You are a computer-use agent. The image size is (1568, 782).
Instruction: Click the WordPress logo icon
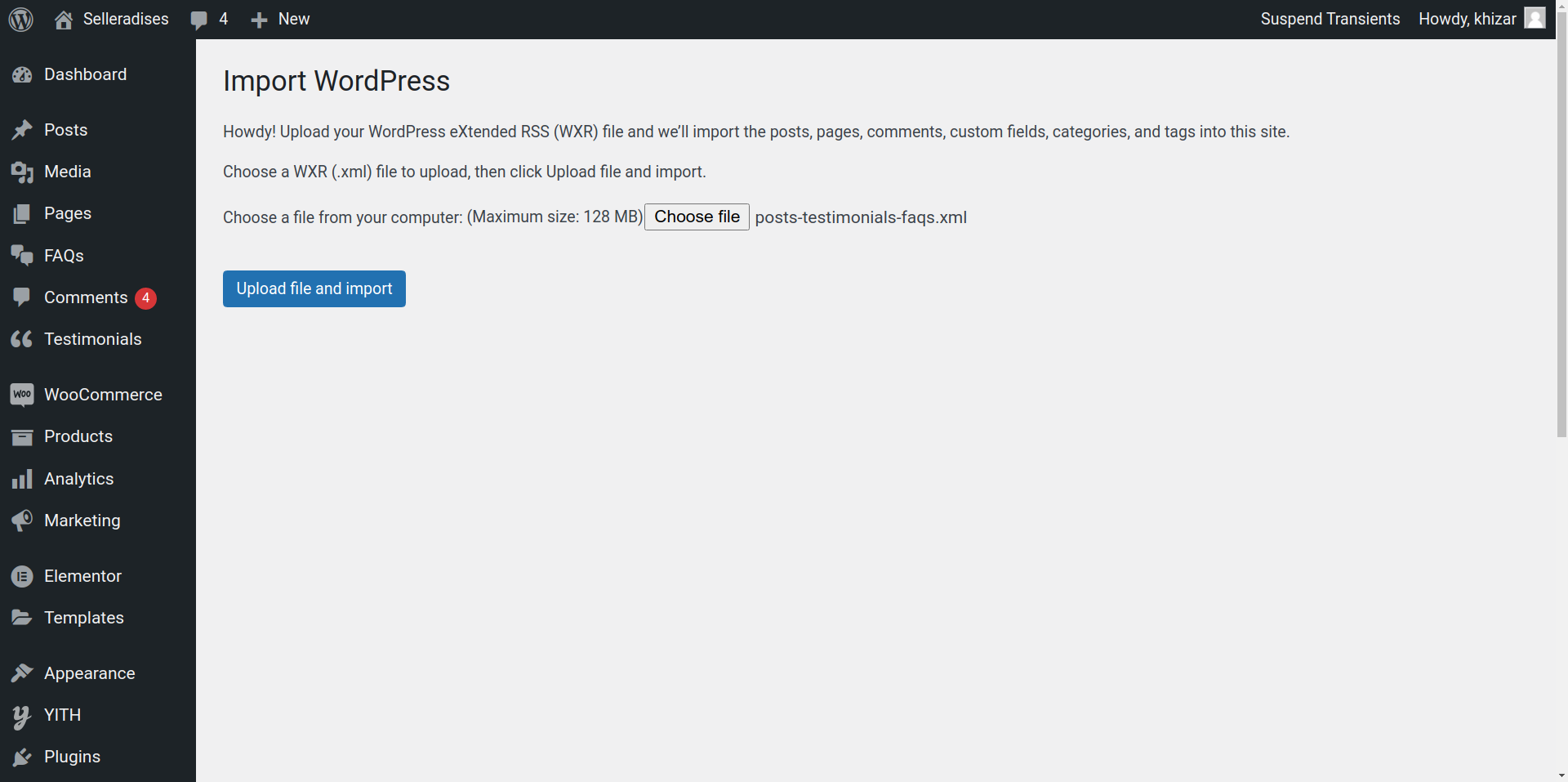click(21, 19)
